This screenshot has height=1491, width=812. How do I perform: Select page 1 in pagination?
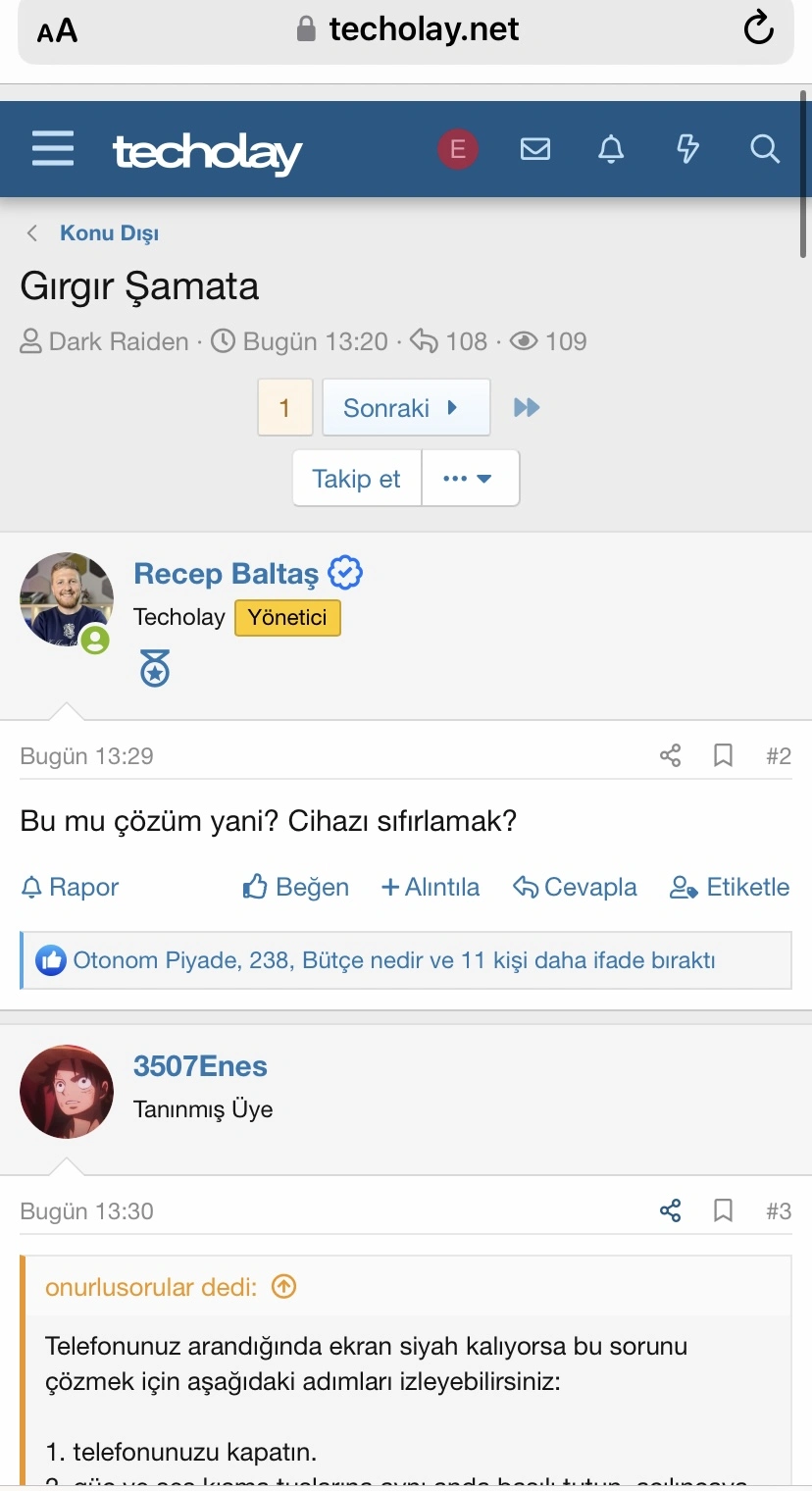pos(284,407)
